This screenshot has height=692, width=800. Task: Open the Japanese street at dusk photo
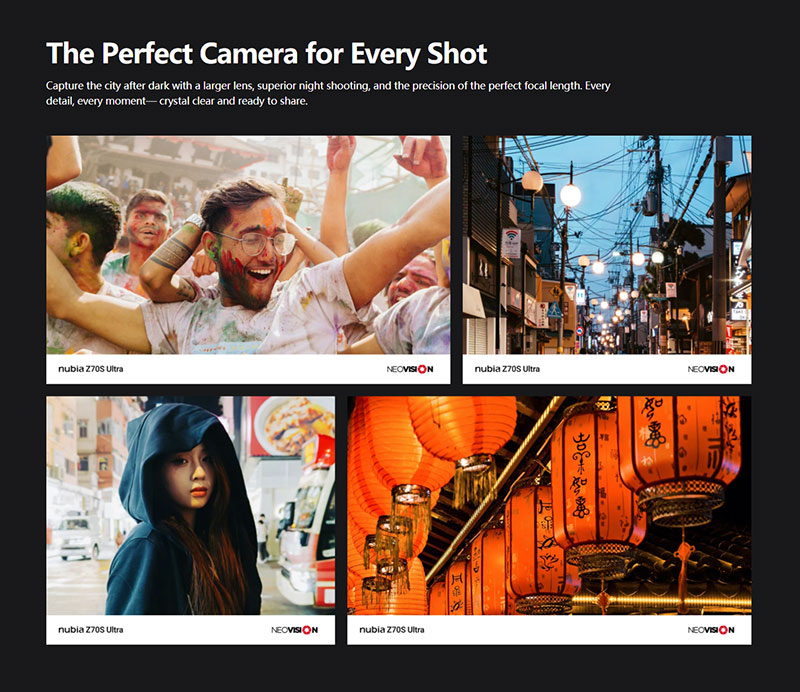[x=606, y=245]
